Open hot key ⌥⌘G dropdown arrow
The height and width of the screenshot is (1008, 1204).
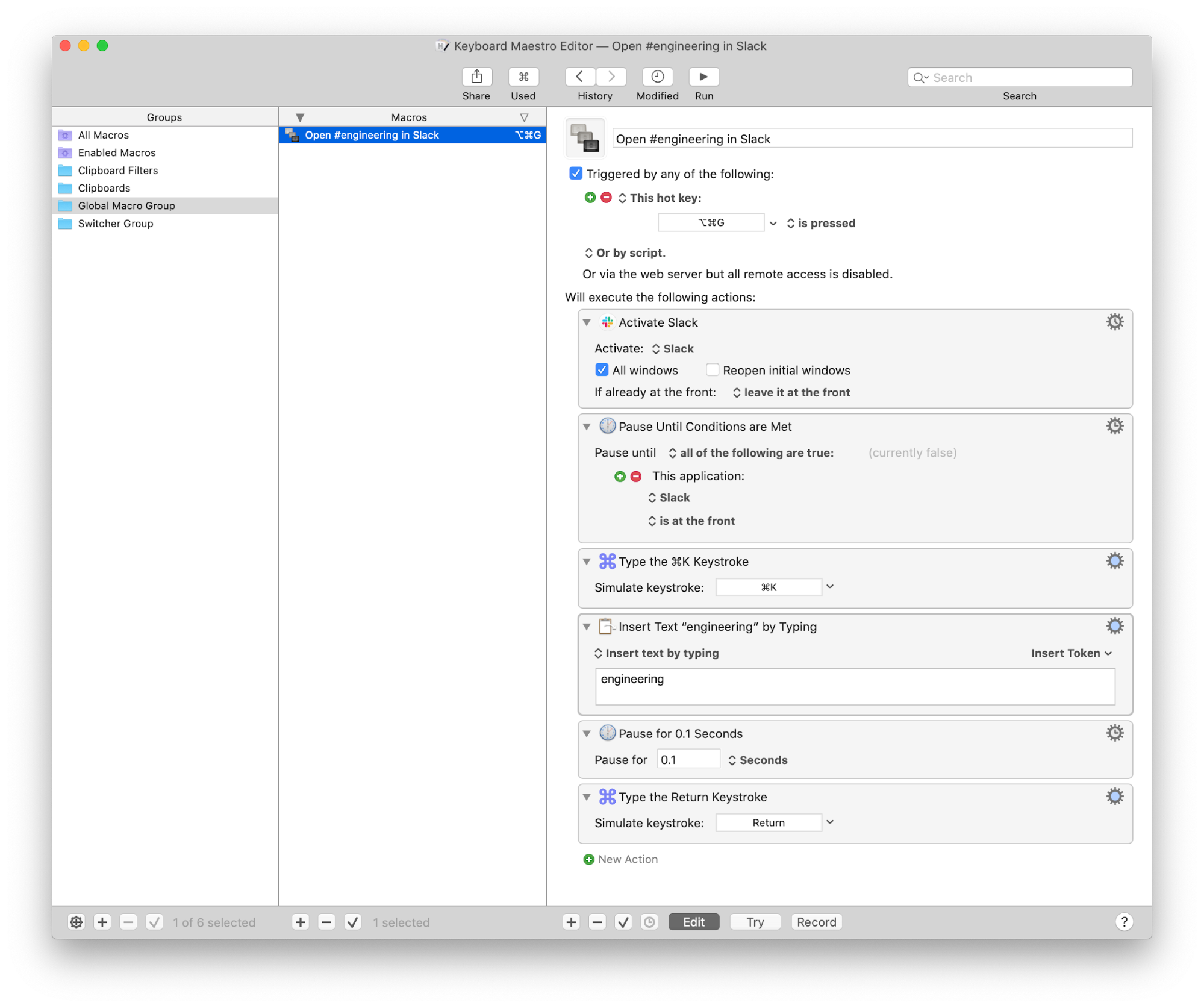(x=773, y=224)
